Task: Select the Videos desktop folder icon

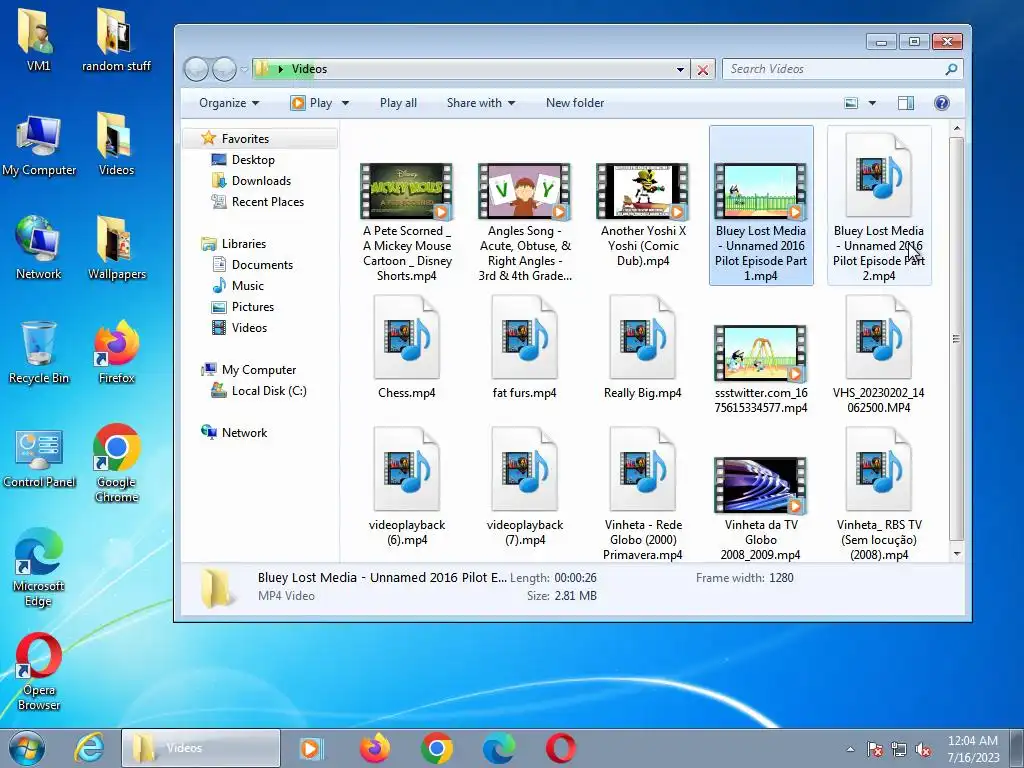Action: (x=116, y=145)
